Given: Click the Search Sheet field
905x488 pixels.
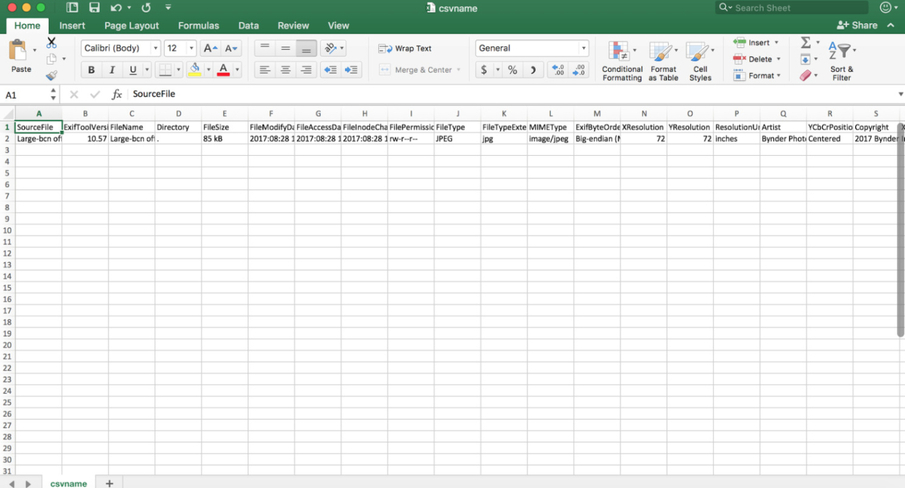Looking at the screenshot, I should pos(791,7).
